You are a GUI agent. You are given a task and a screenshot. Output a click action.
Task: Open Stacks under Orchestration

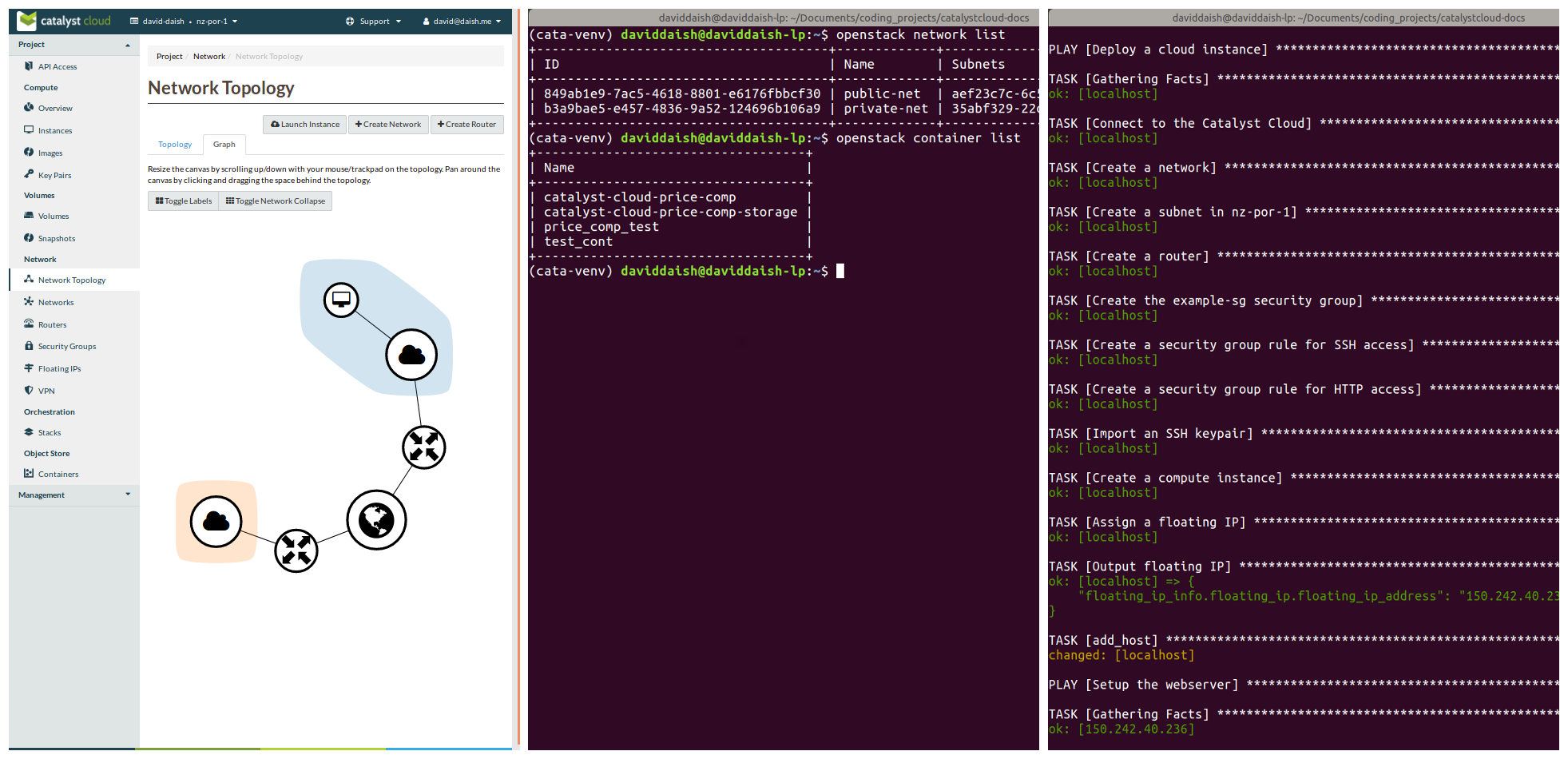[x=43, y=432]
